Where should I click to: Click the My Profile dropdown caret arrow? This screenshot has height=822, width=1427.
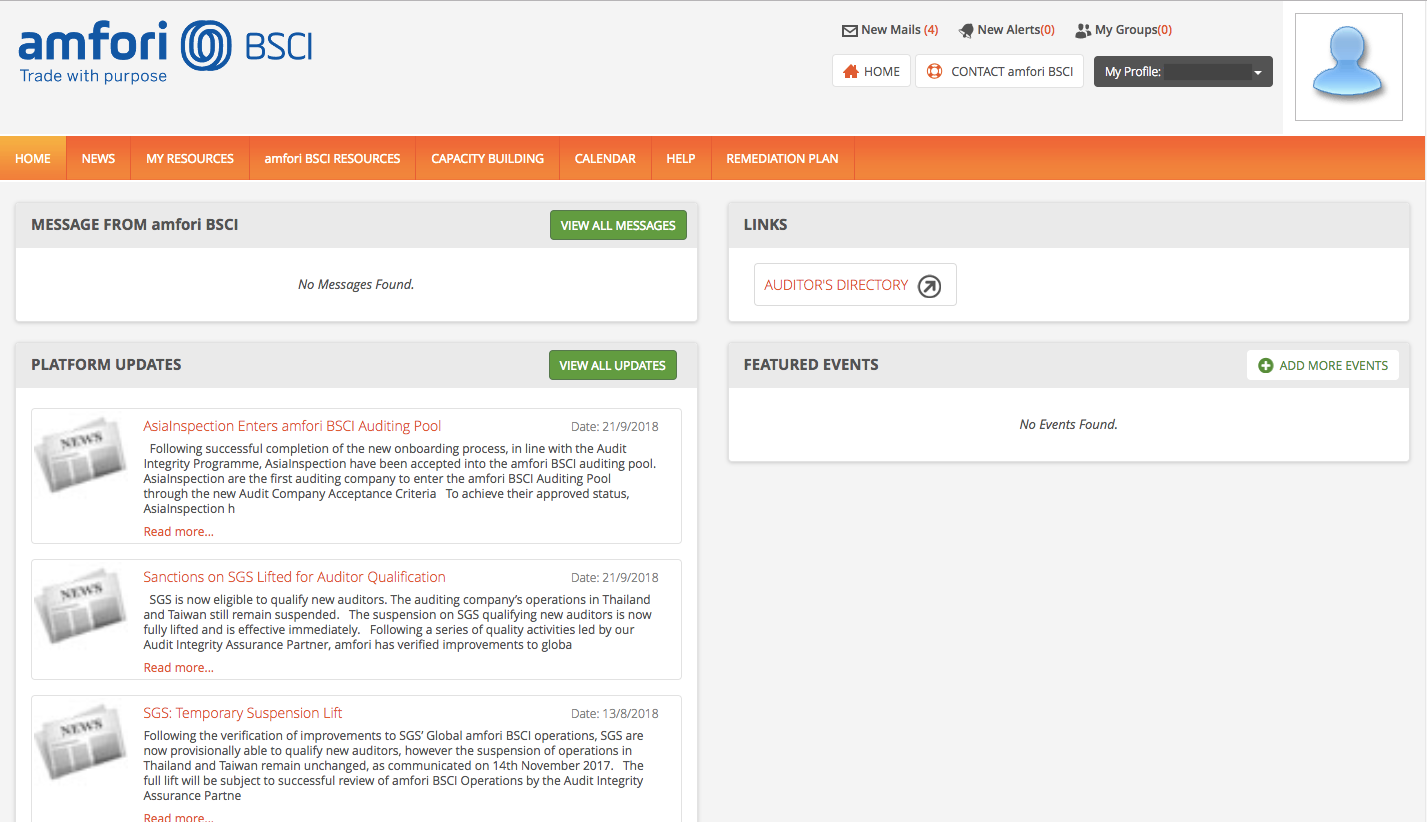[1258, 73]
